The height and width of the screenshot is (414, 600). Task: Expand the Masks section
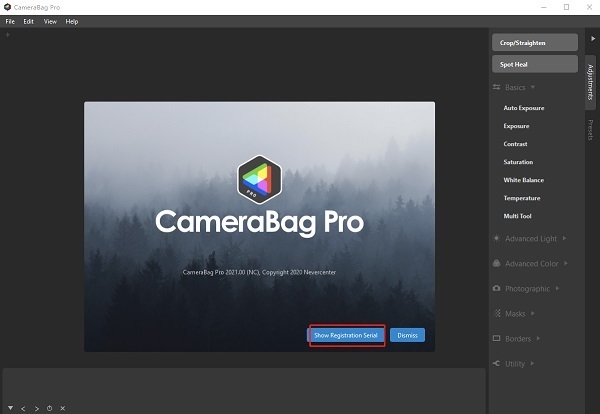[x=533, y=313]
